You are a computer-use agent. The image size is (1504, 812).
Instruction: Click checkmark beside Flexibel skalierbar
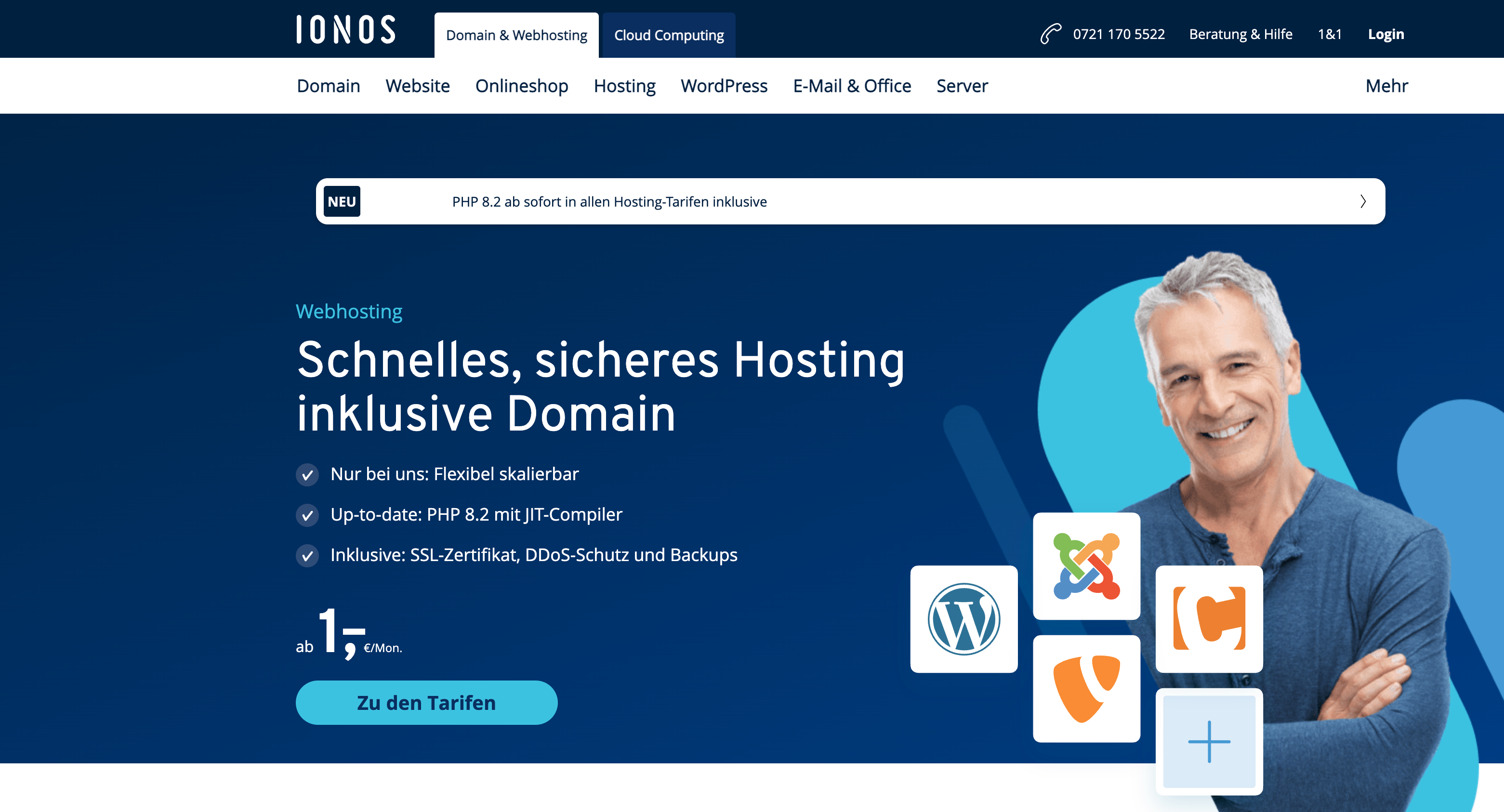click(307, 474)
